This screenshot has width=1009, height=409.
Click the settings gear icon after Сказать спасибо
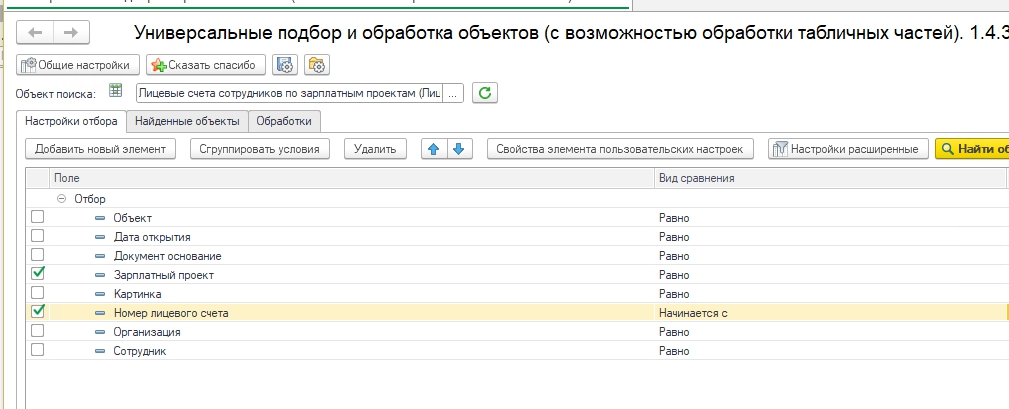[285, 65]
